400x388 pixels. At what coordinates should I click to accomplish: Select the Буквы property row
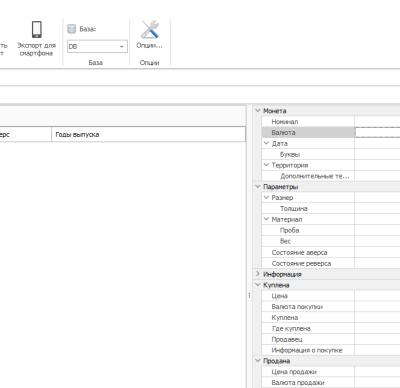click(331, 154)
